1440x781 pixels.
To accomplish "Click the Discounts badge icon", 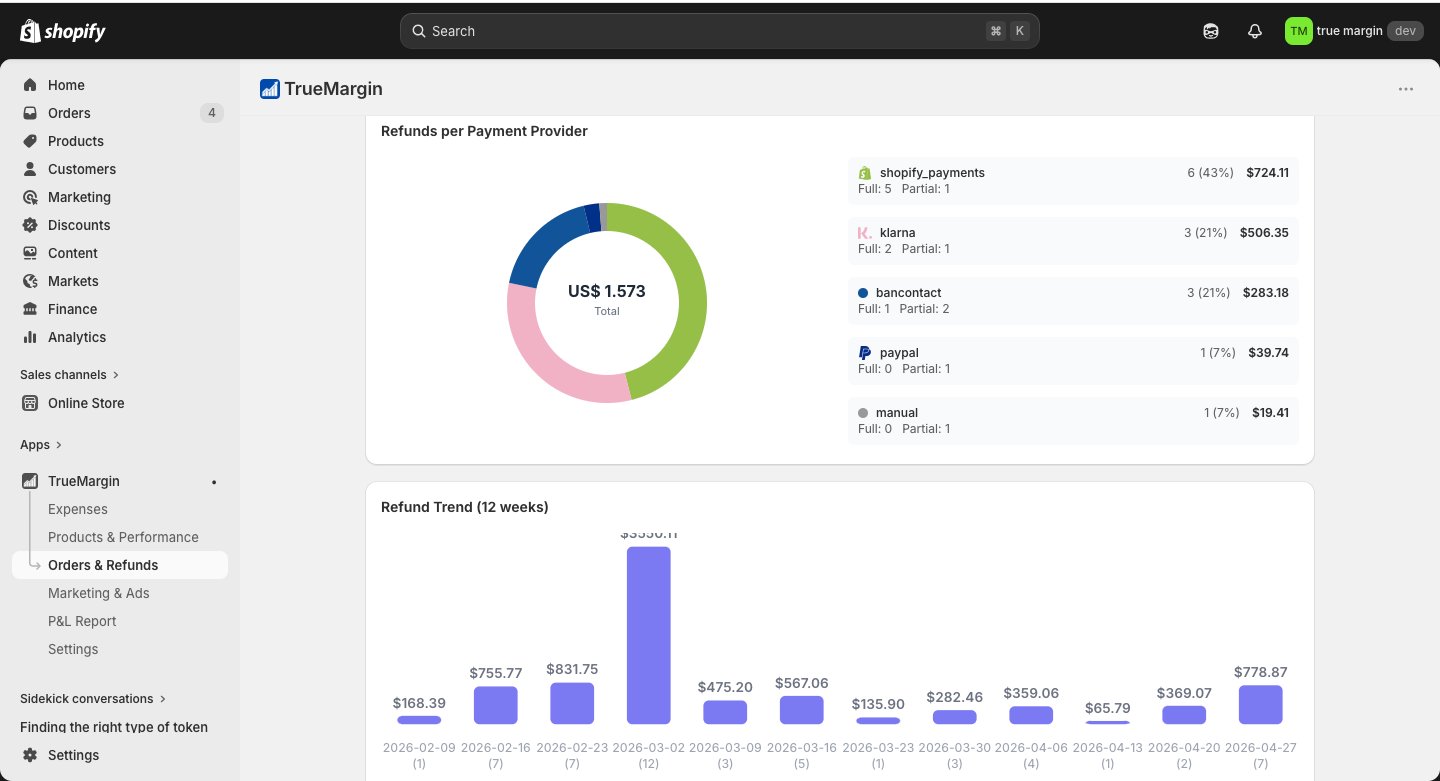I will [x=30, y=225].
